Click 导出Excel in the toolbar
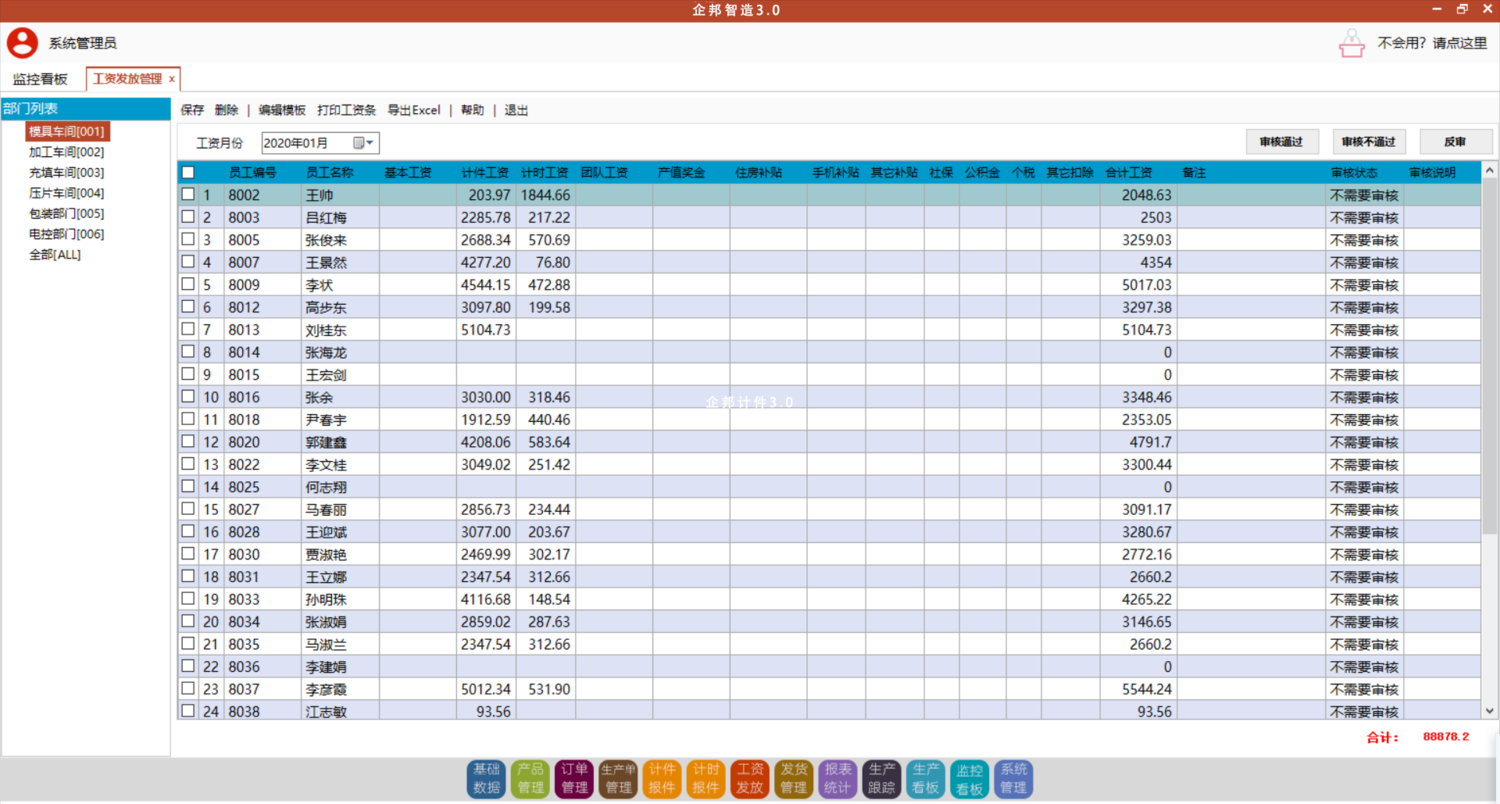The image size is (1500, 804). pos(414,110)
